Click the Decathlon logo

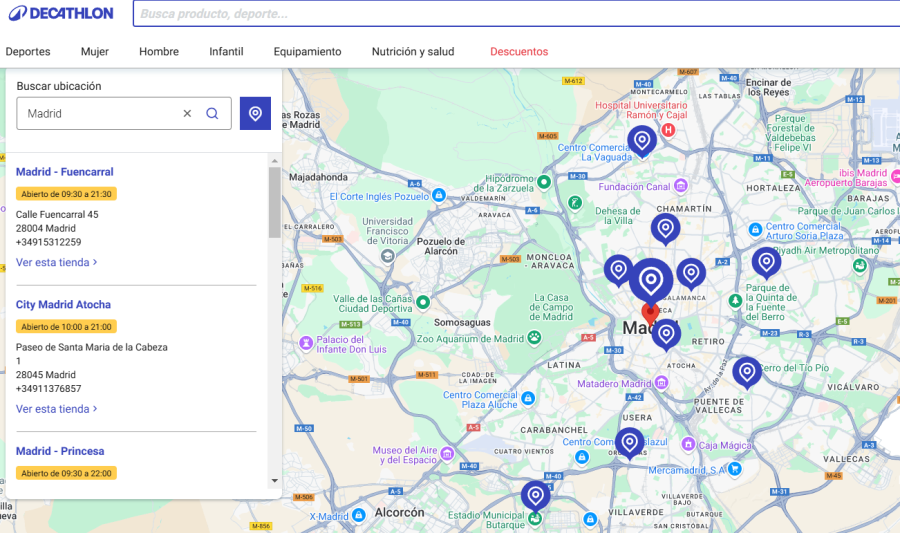pyautogui.click(x=58, y=14)
